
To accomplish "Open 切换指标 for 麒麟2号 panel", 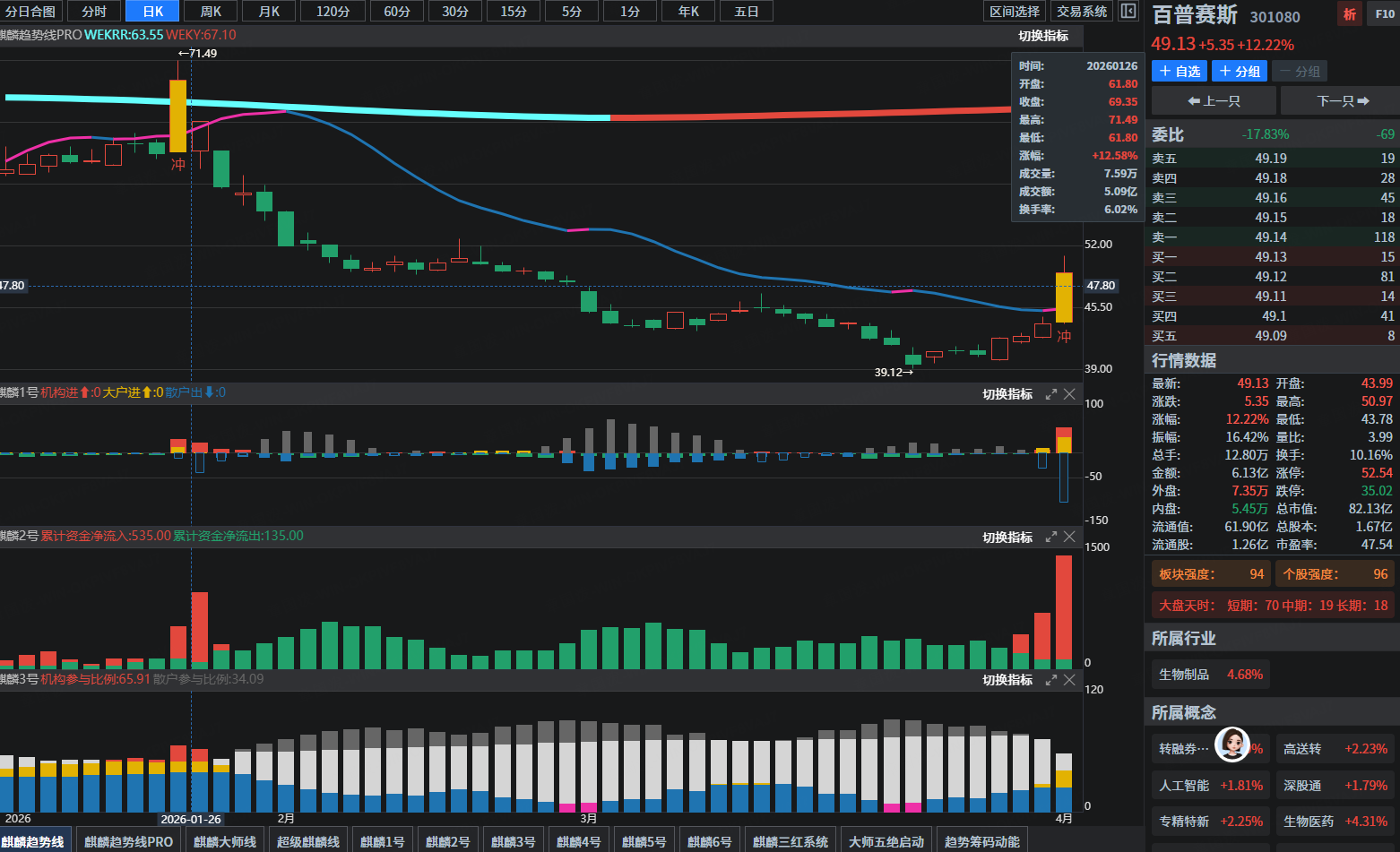I will click(x=1007, y=538).
